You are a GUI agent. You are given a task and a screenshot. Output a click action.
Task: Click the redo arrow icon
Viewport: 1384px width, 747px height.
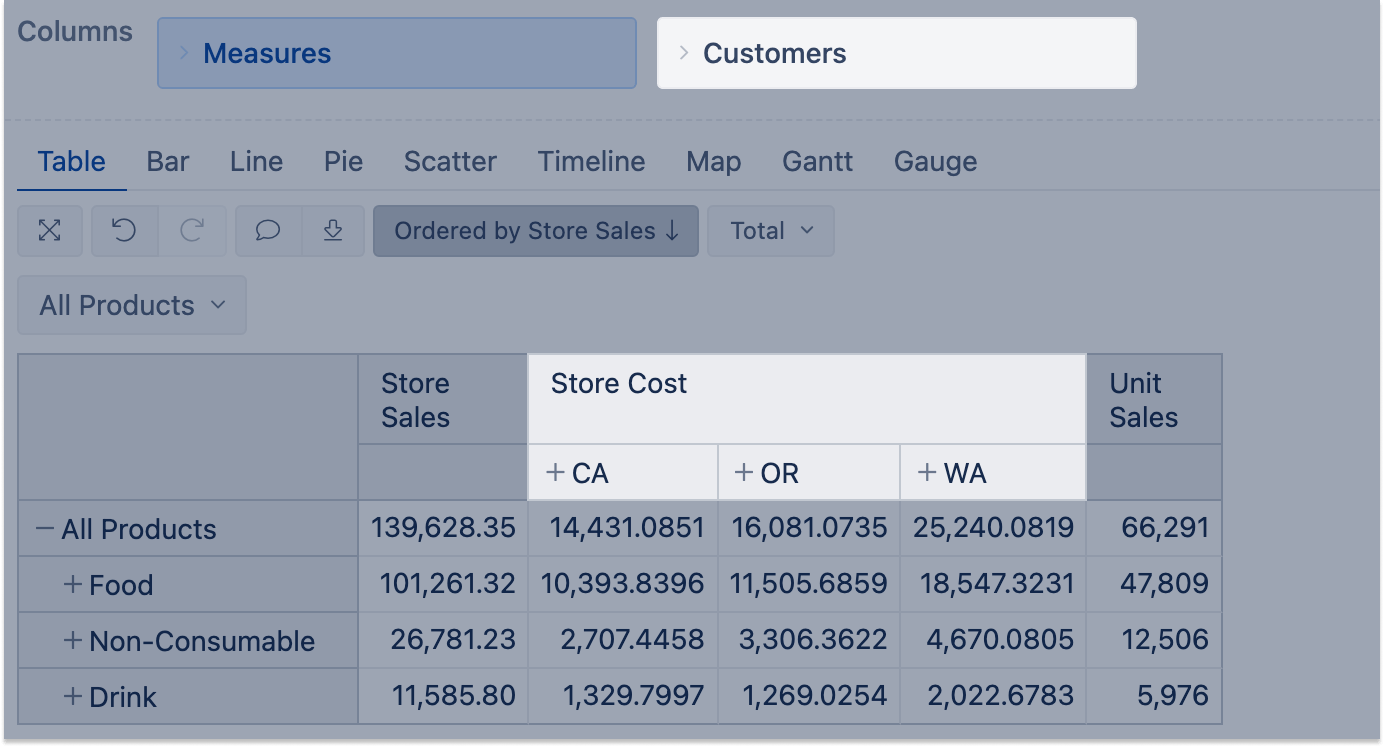192,231
